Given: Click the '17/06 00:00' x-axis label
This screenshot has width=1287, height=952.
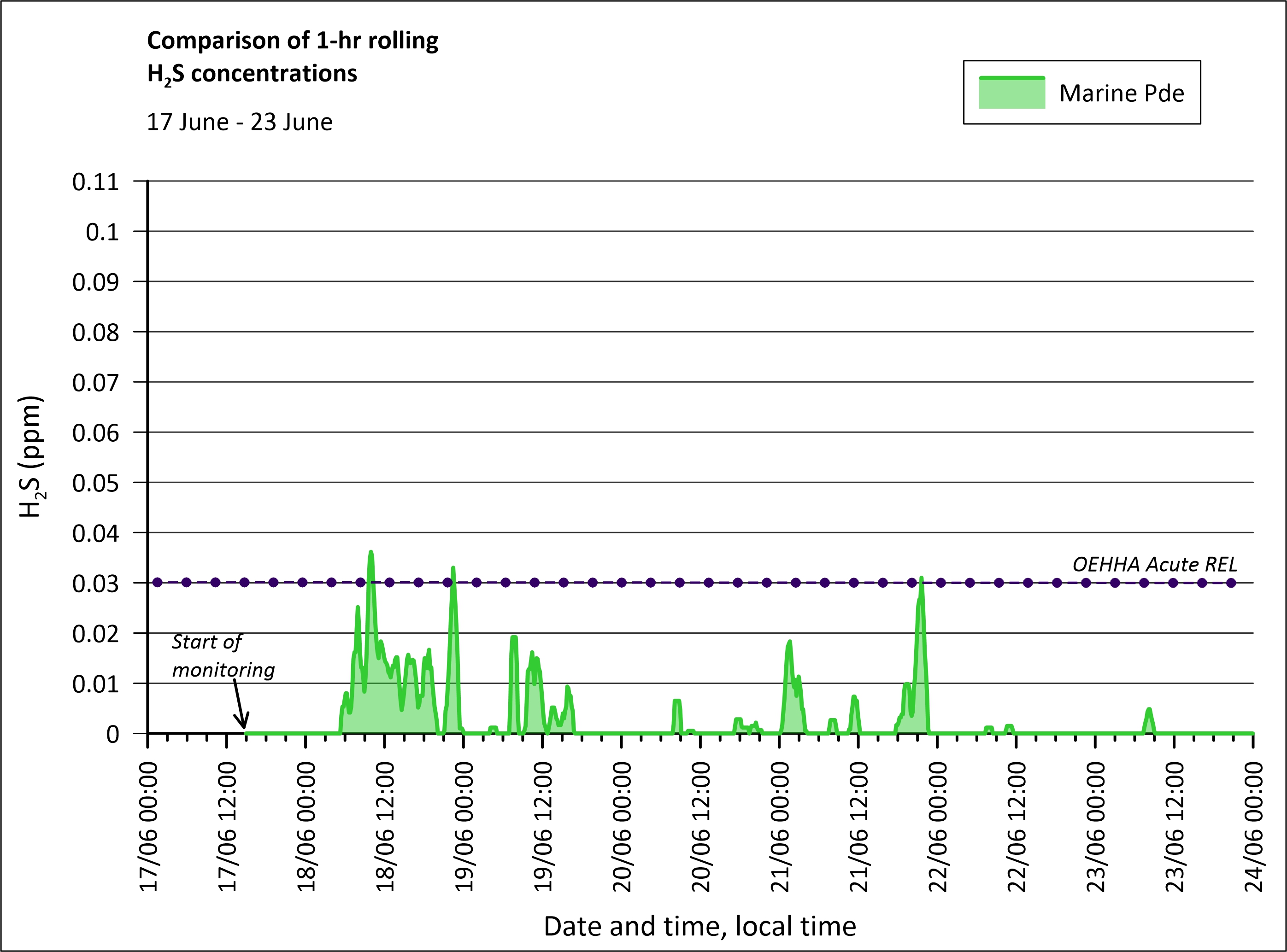Looking at the screenshot, I should (149, 827).
